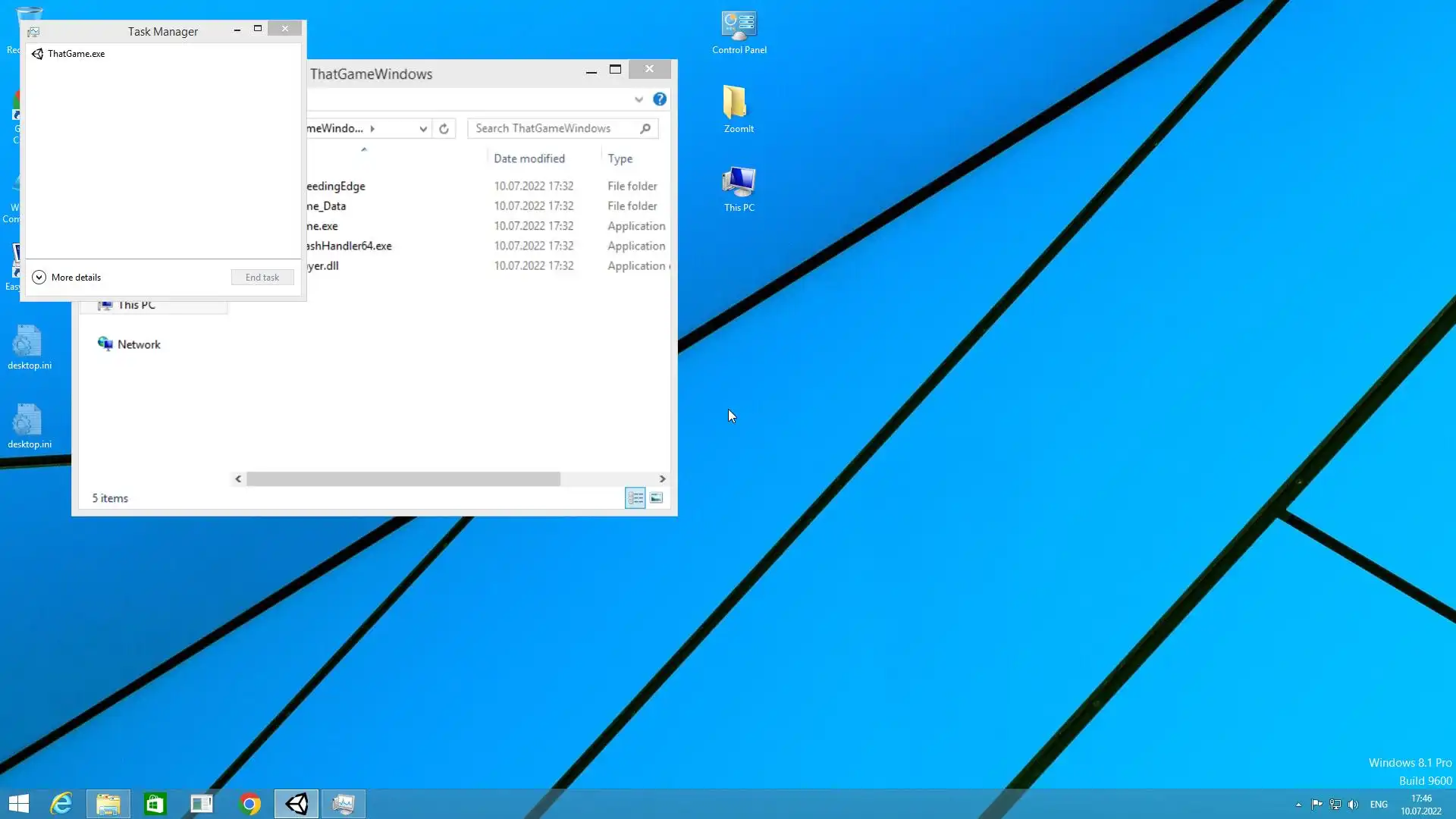1456x819 pixels.
Task: Click the horizontal scrollbar right arrow
Action: point(662,479)
